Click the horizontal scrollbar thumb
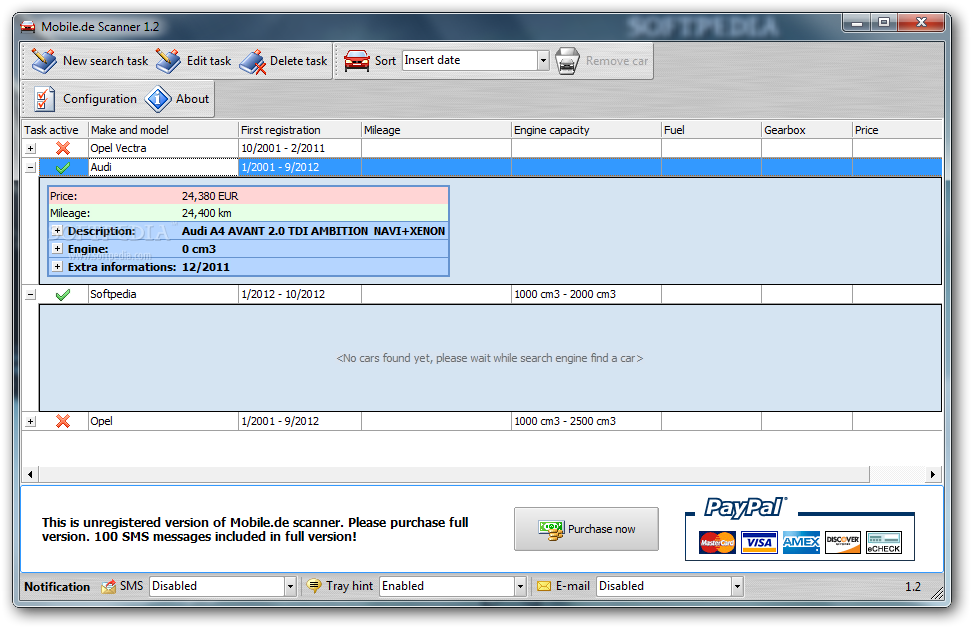972x628 pixels. pos(454,474)
